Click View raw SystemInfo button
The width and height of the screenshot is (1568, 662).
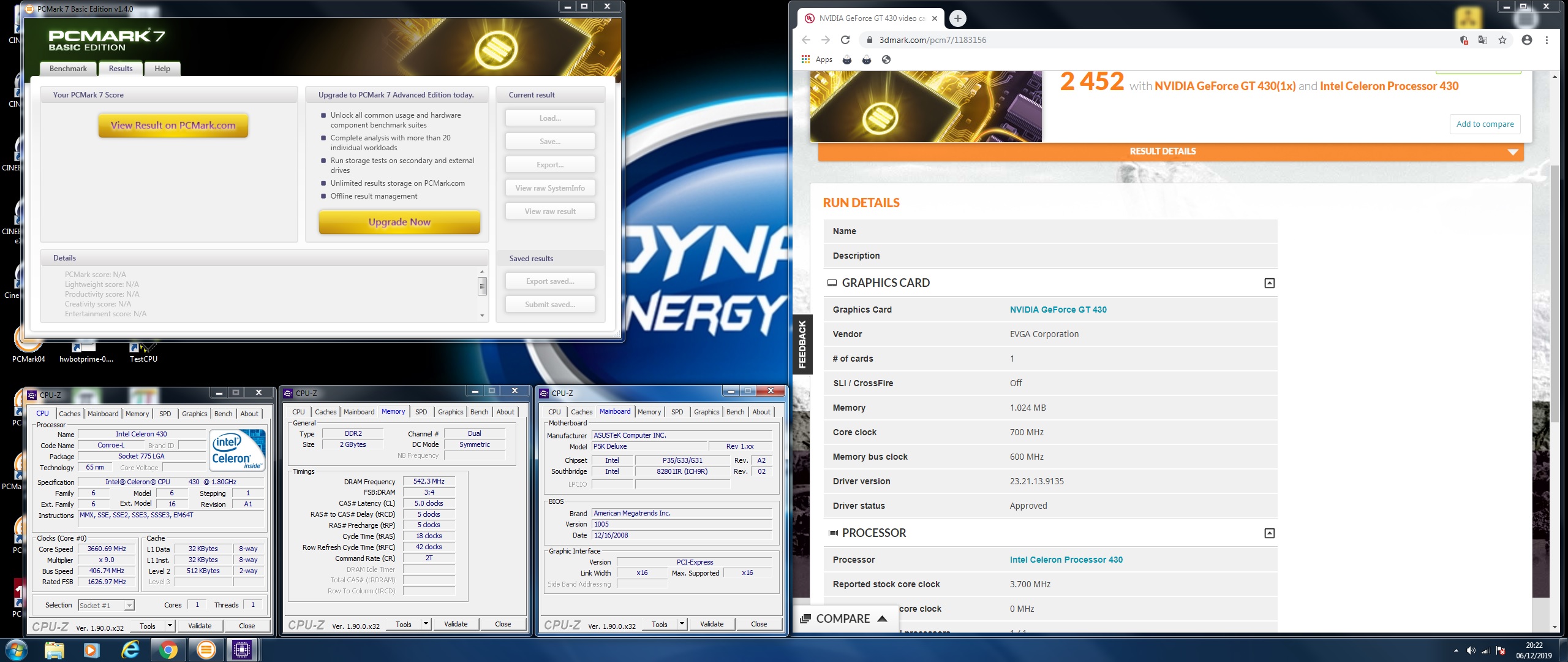pyautogui.click(x=550, y=188)
